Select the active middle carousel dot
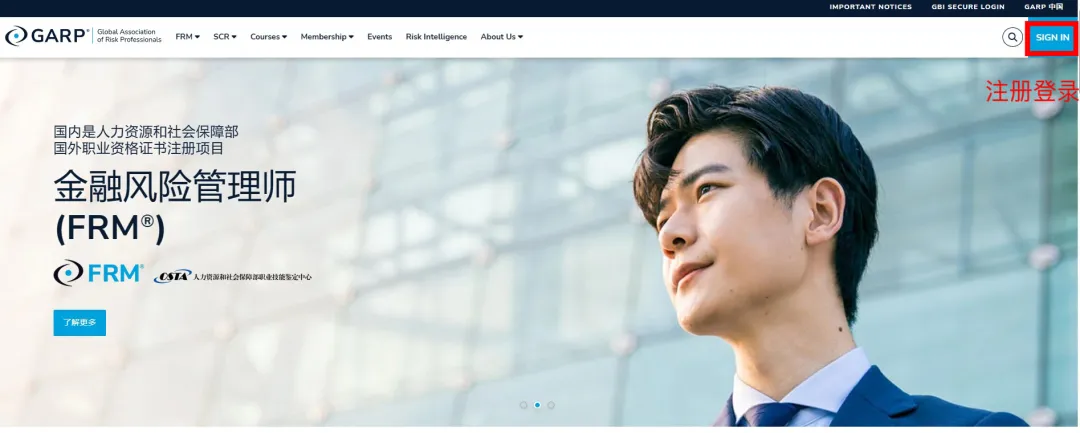Image resolution: width=1080 pixels, height=433 pixels. (537, 405)
